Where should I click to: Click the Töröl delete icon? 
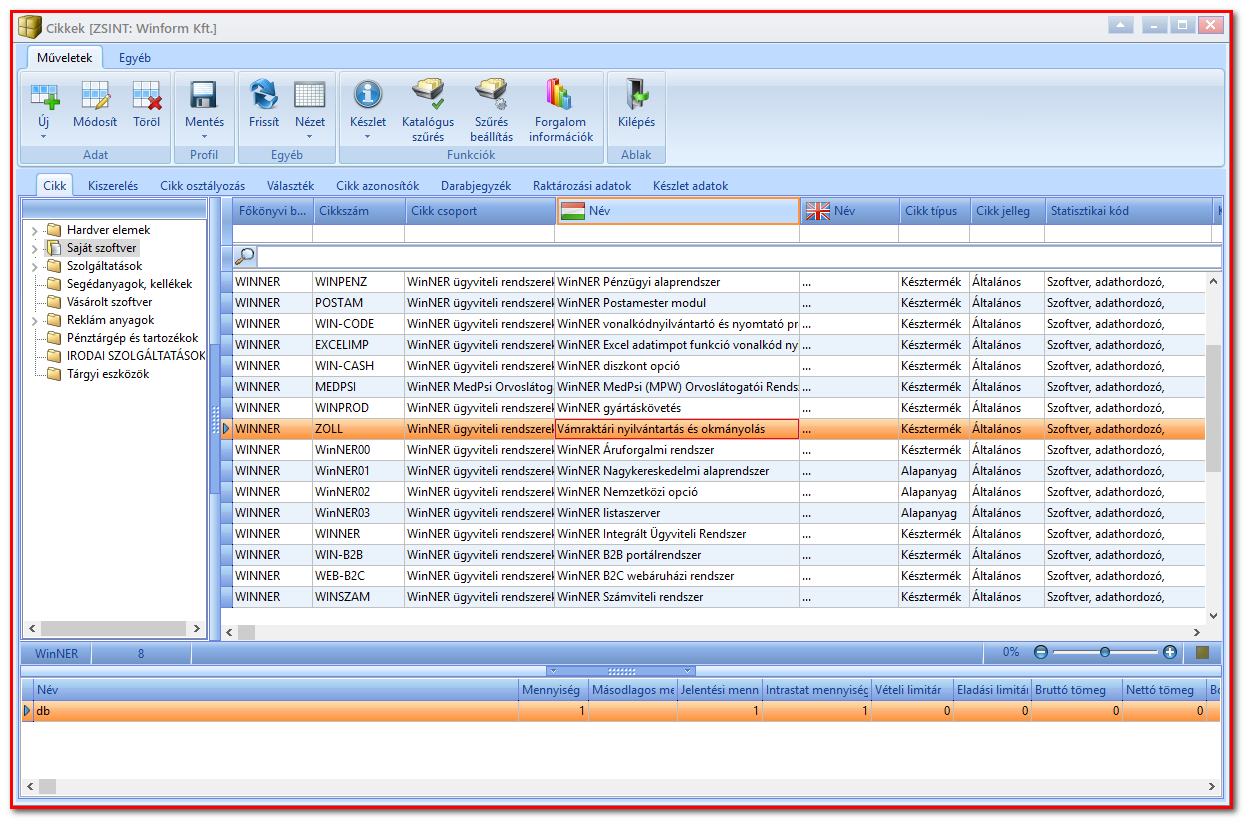(x=147, y=95)
